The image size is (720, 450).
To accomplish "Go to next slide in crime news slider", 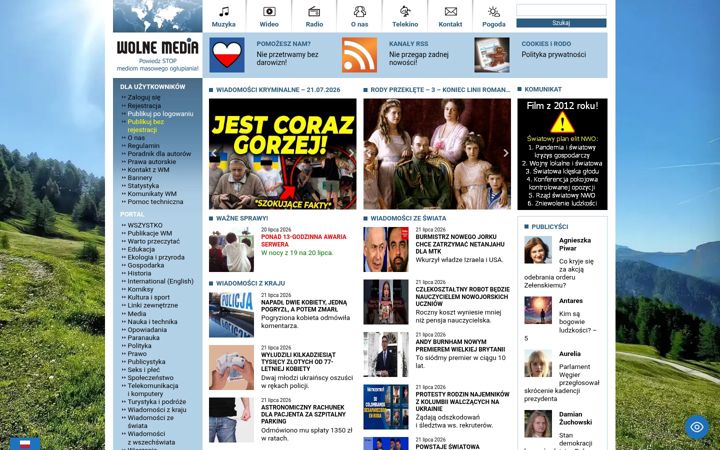I will click(351, 153).
